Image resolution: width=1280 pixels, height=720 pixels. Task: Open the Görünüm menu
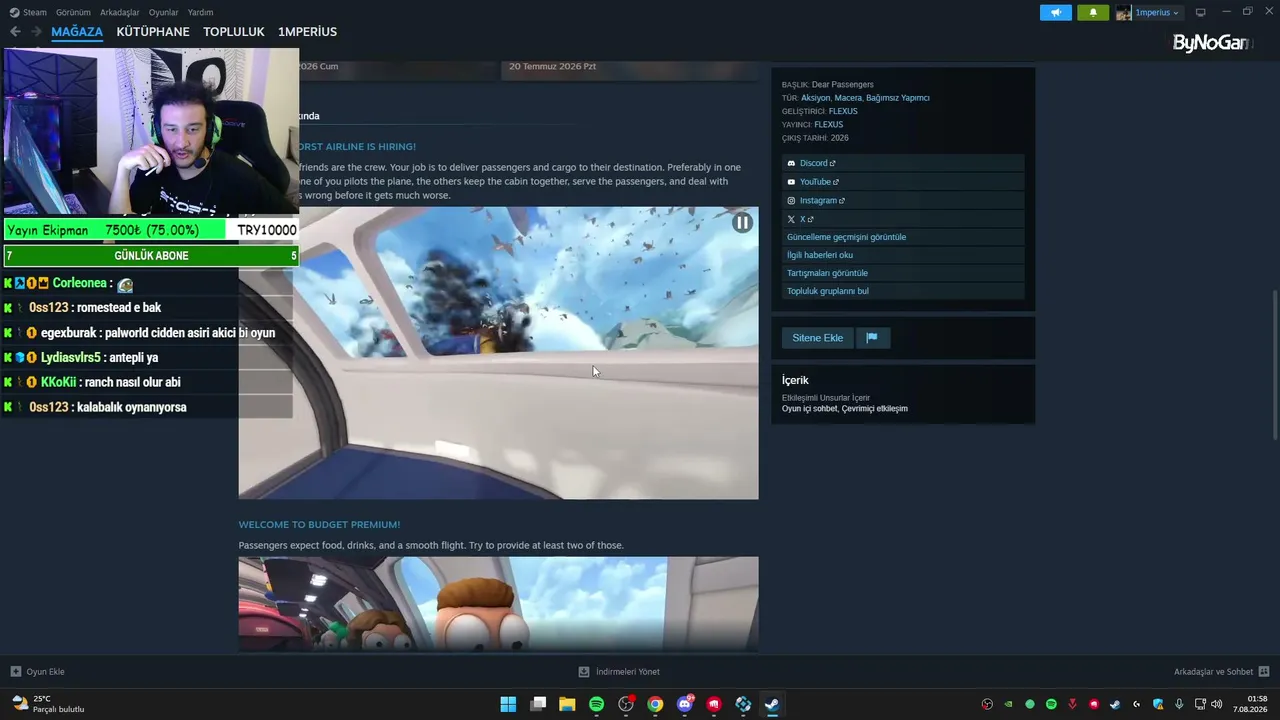(73, 13)
